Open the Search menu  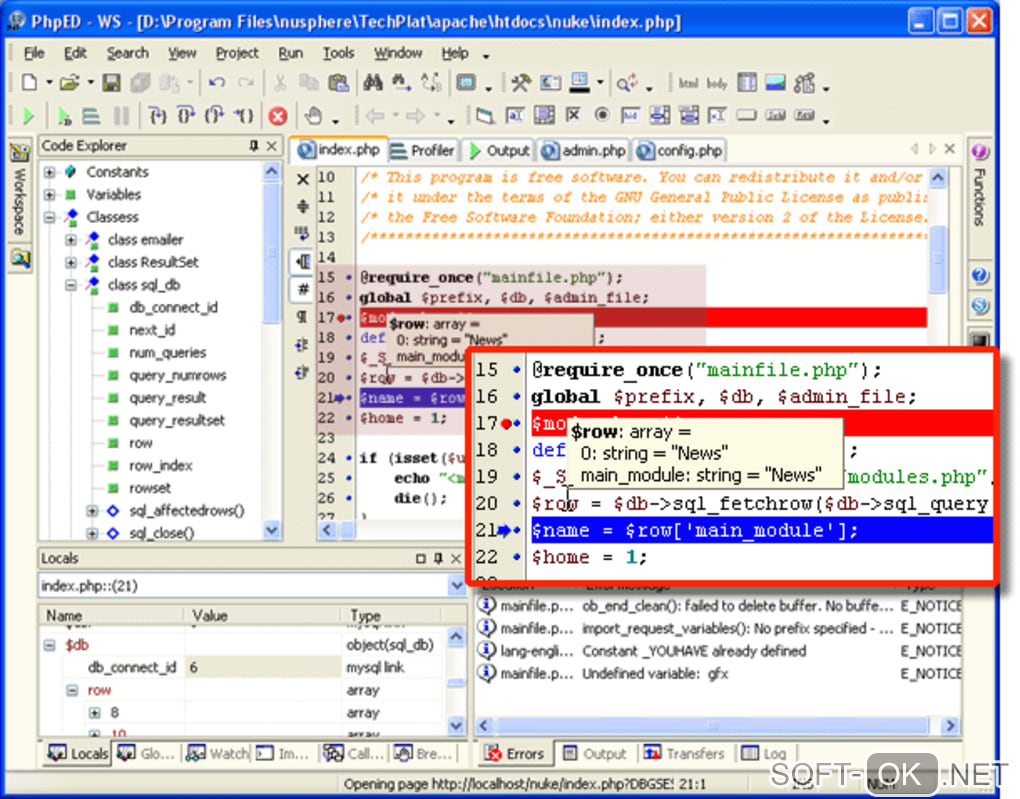pyautogui.click(x=128, y=53)
